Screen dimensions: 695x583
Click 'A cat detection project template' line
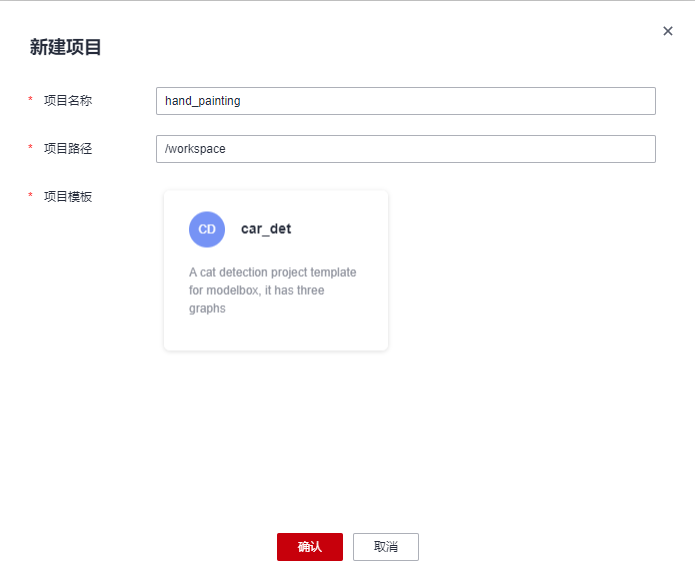[273, 272]
